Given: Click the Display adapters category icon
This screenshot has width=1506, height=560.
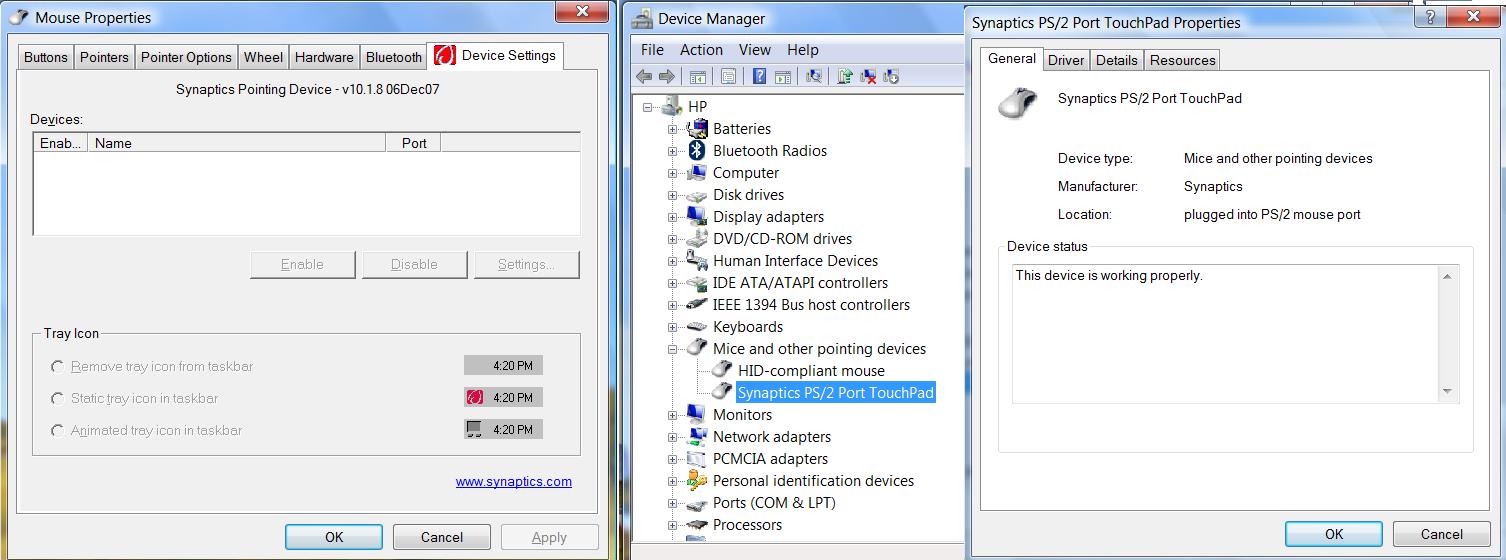Looking at the screenshot, I should click(697, 216).
